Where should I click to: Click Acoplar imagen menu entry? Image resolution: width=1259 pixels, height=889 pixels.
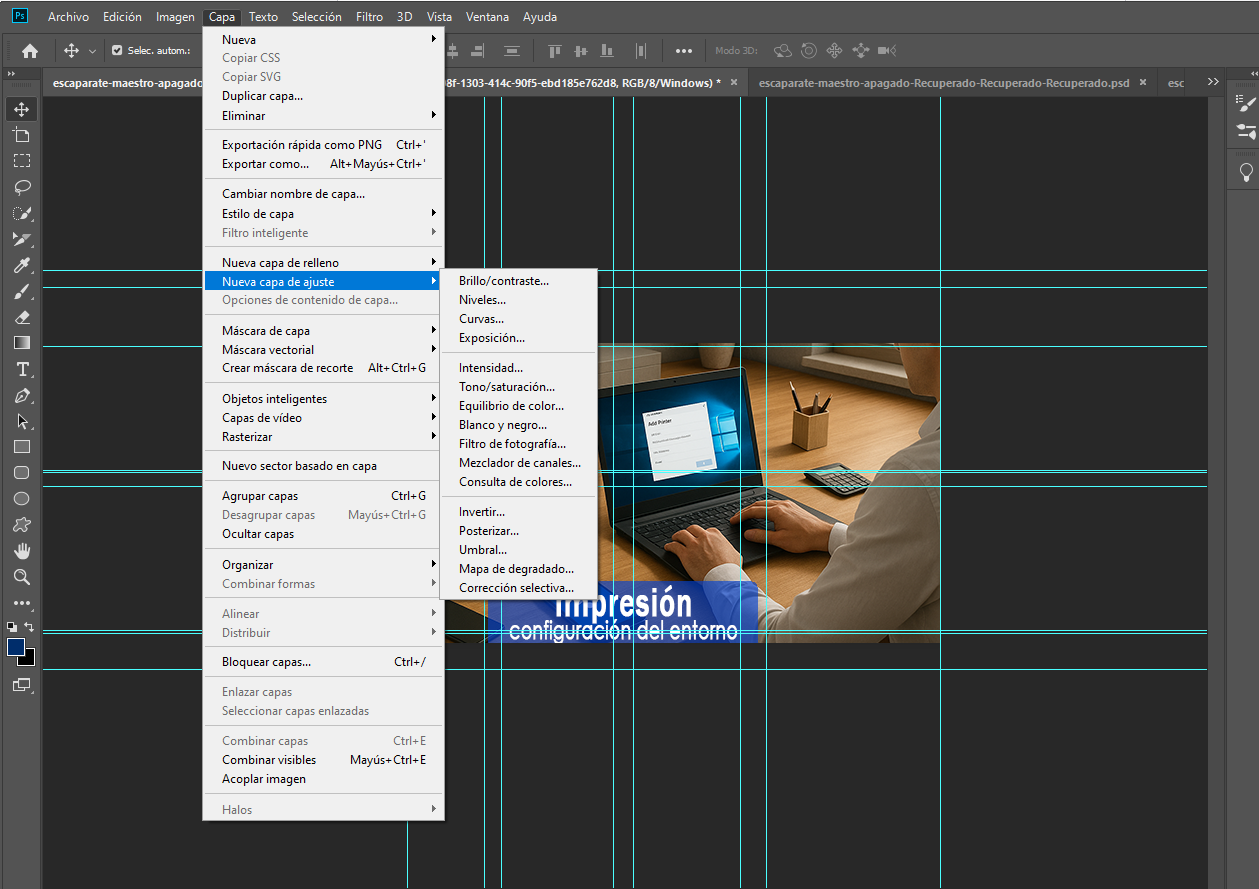coord(264,779)
